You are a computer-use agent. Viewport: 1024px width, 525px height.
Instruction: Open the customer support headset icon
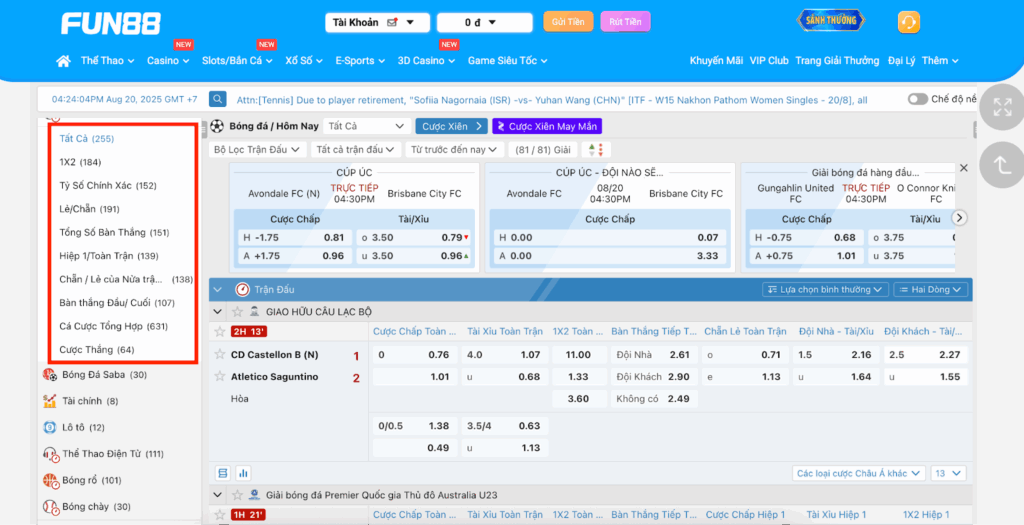coord(908,22)
